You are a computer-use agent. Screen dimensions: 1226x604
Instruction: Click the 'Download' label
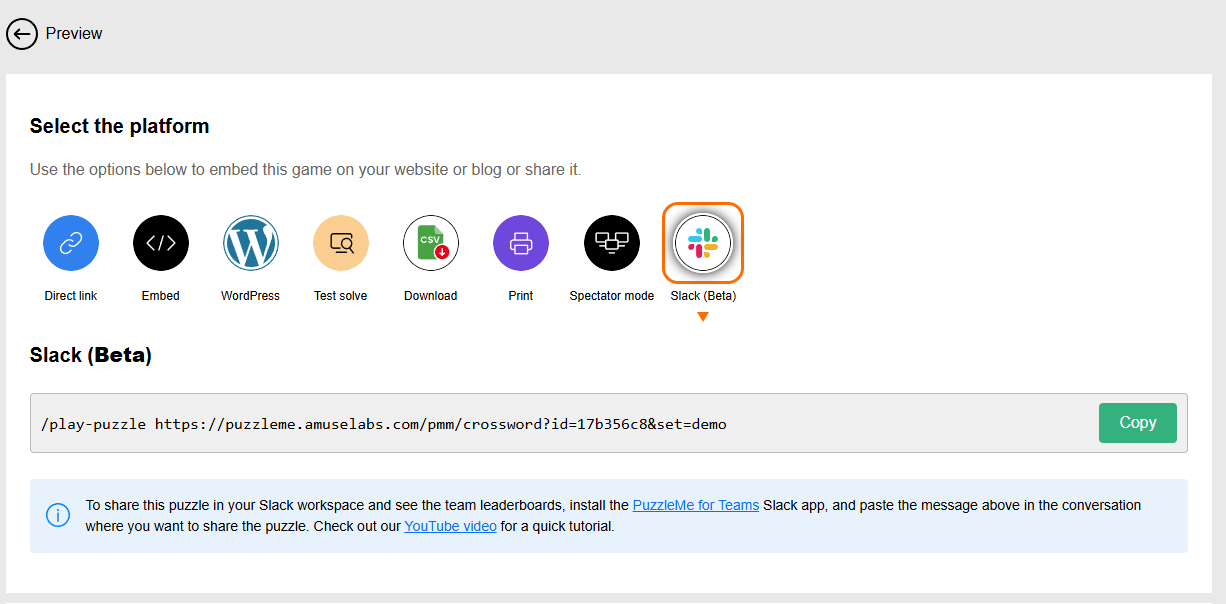(x=431, y=296)
